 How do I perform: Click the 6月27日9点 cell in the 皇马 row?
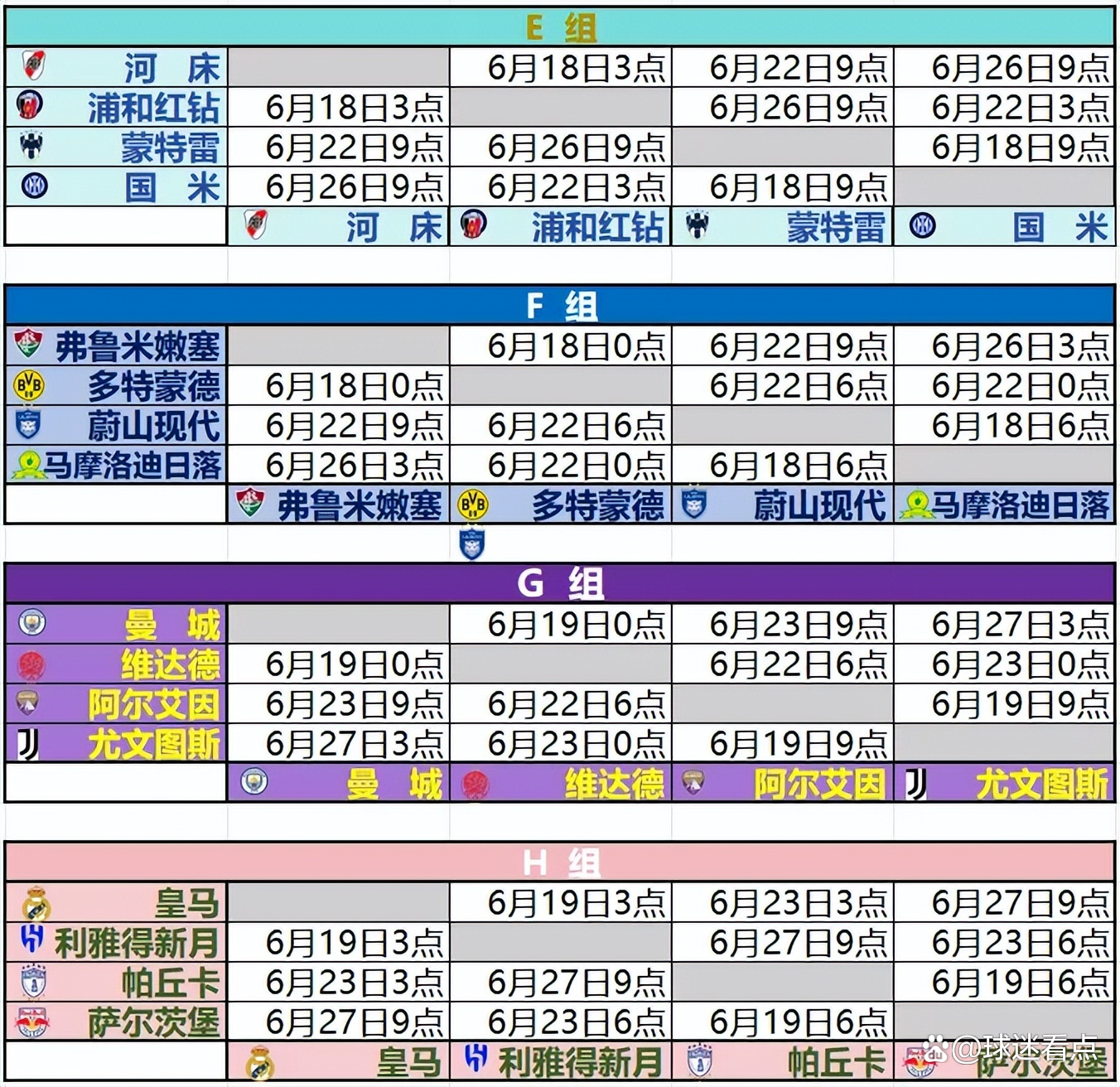pyautogui.click(x=1019, y=903)
